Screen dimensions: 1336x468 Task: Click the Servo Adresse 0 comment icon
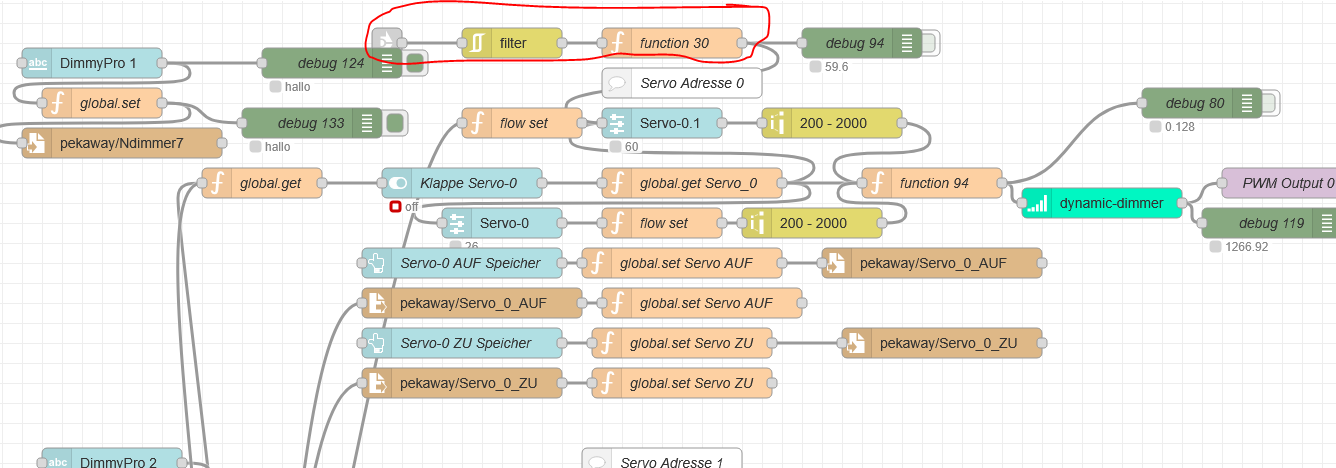pos(617,83)
